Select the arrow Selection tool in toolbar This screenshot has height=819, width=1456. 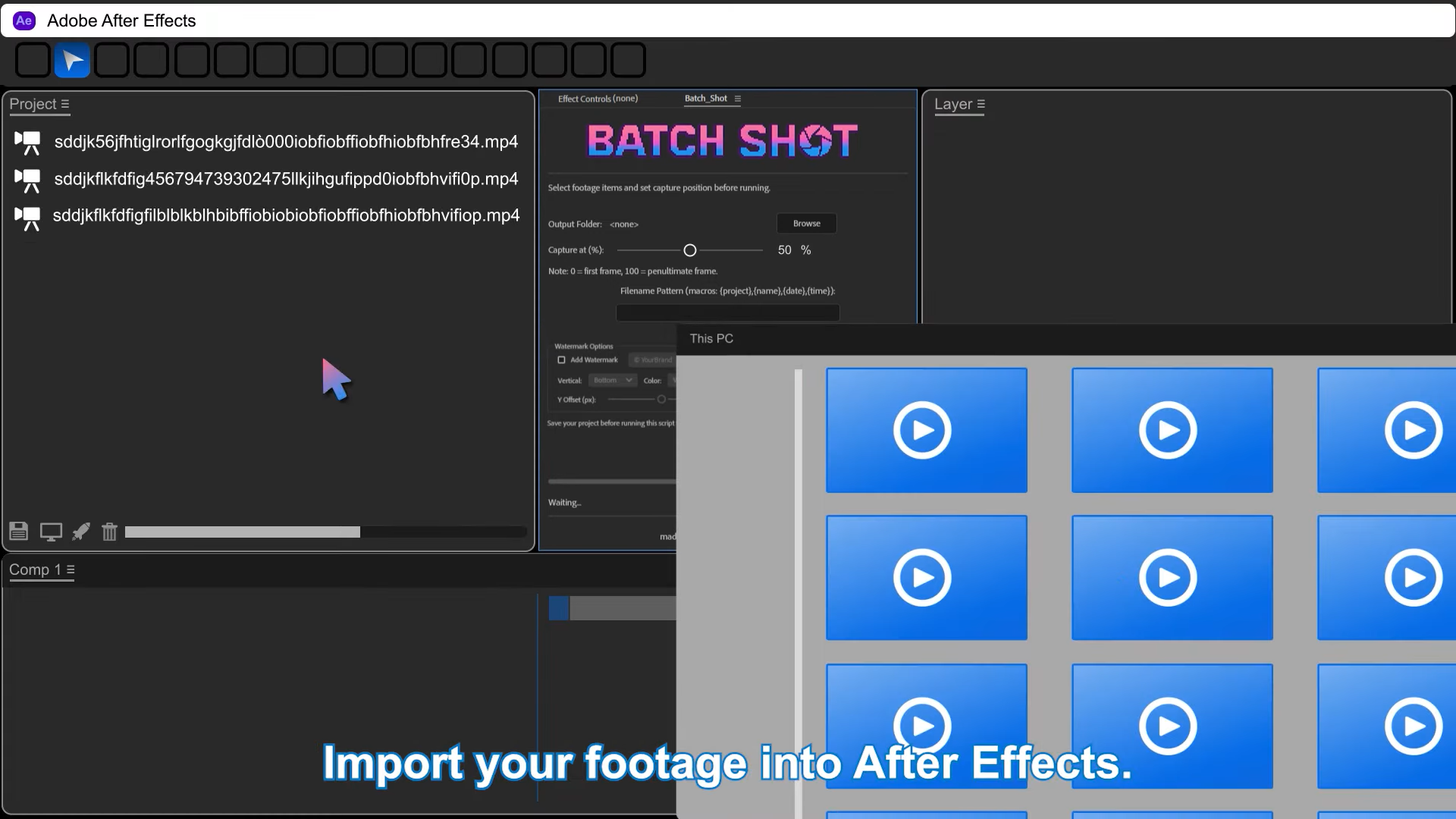tap(72, 61)
